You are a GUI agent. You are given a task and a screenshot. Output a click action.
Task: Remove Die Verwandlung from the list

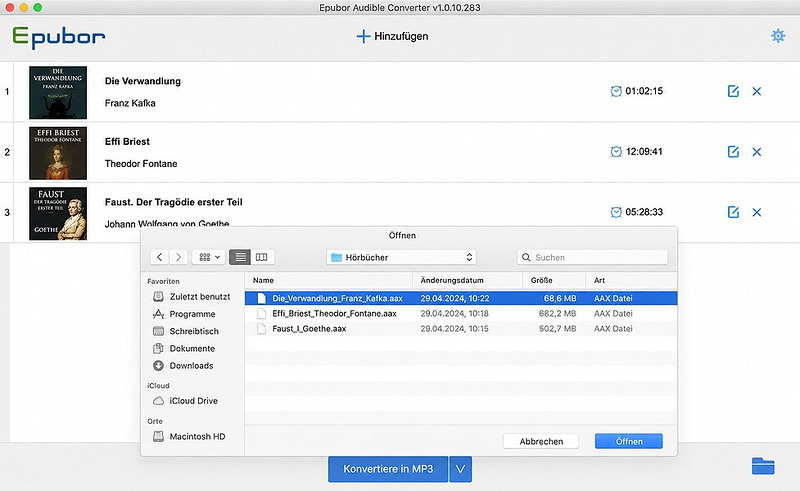757,91
